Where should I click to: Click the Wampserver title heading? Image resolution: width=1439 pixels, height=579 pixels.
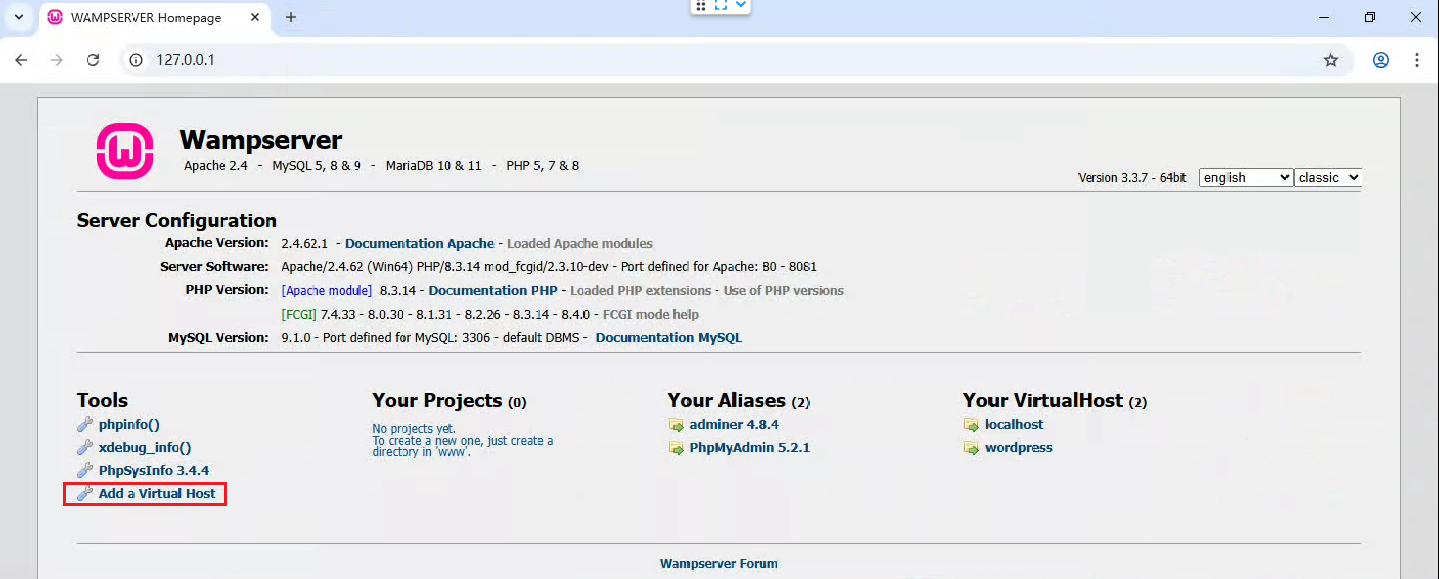(261, 140)
